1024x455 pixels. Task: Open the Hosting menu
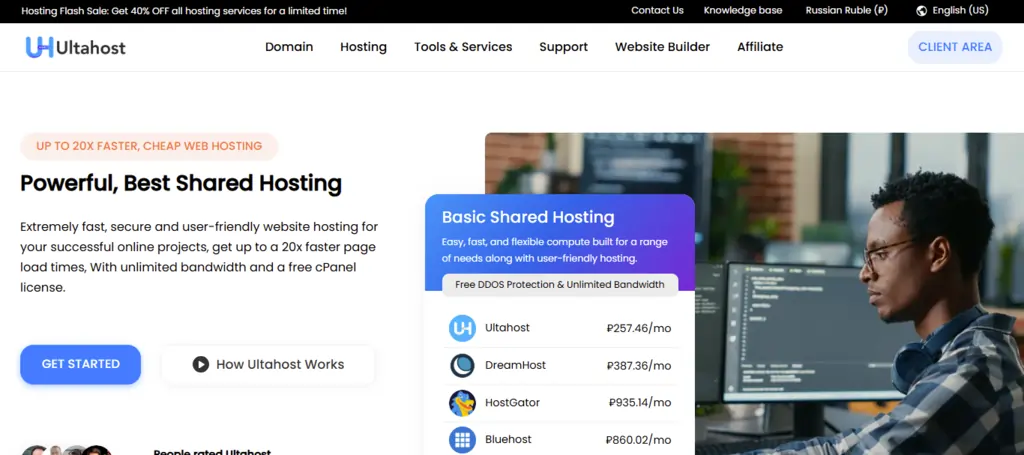pos(363,47)
